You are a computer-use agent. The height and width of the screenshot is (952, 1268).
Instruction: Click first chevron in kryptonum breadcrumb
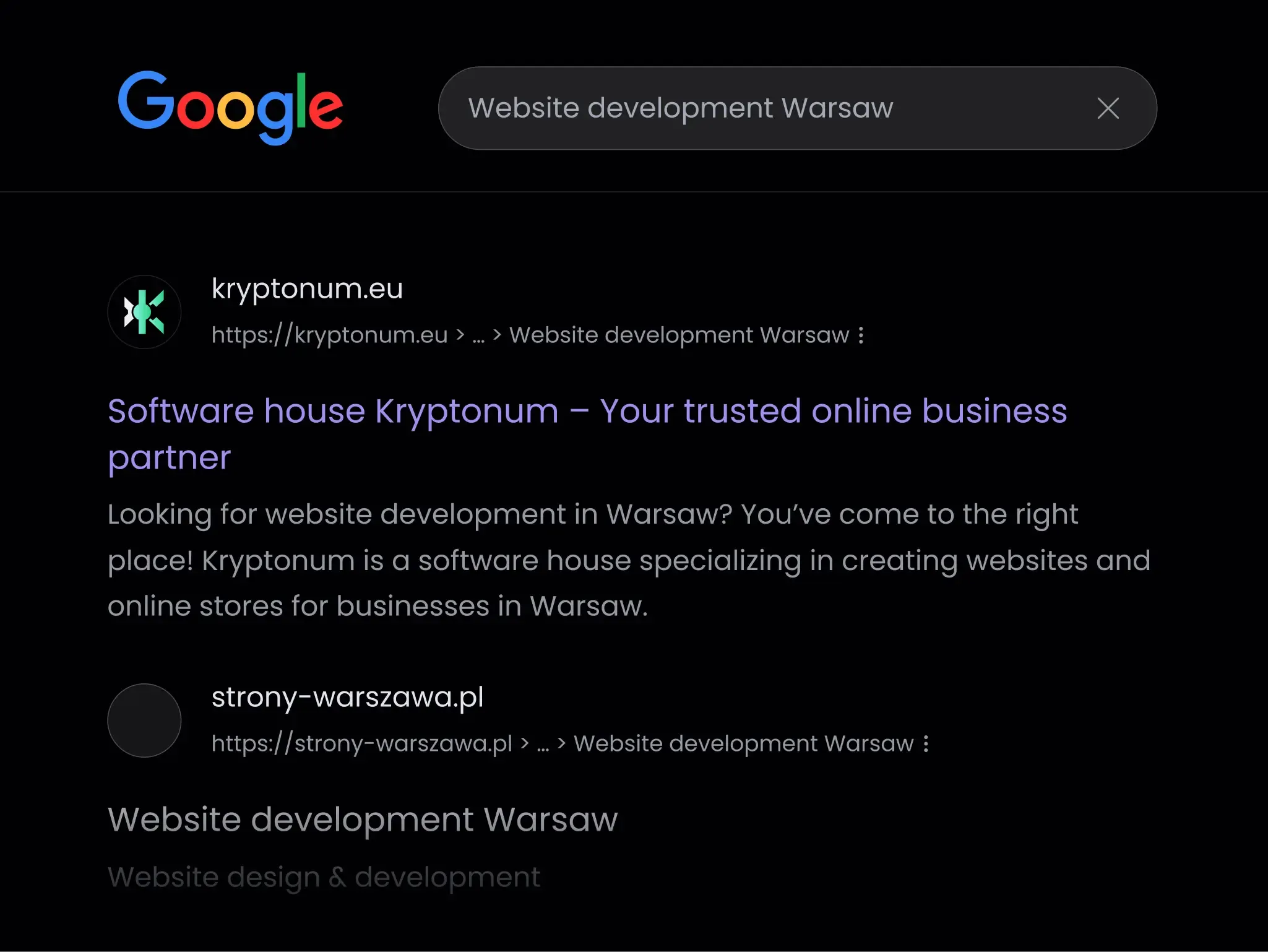(x=460, y=335)
